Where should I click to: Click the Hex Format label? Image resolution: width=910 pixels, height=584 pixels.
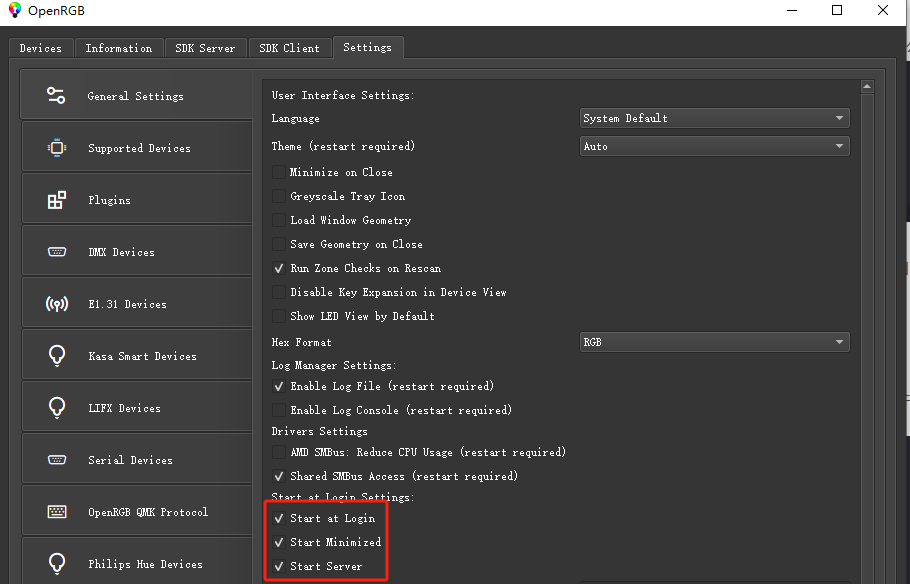[301, 342]
